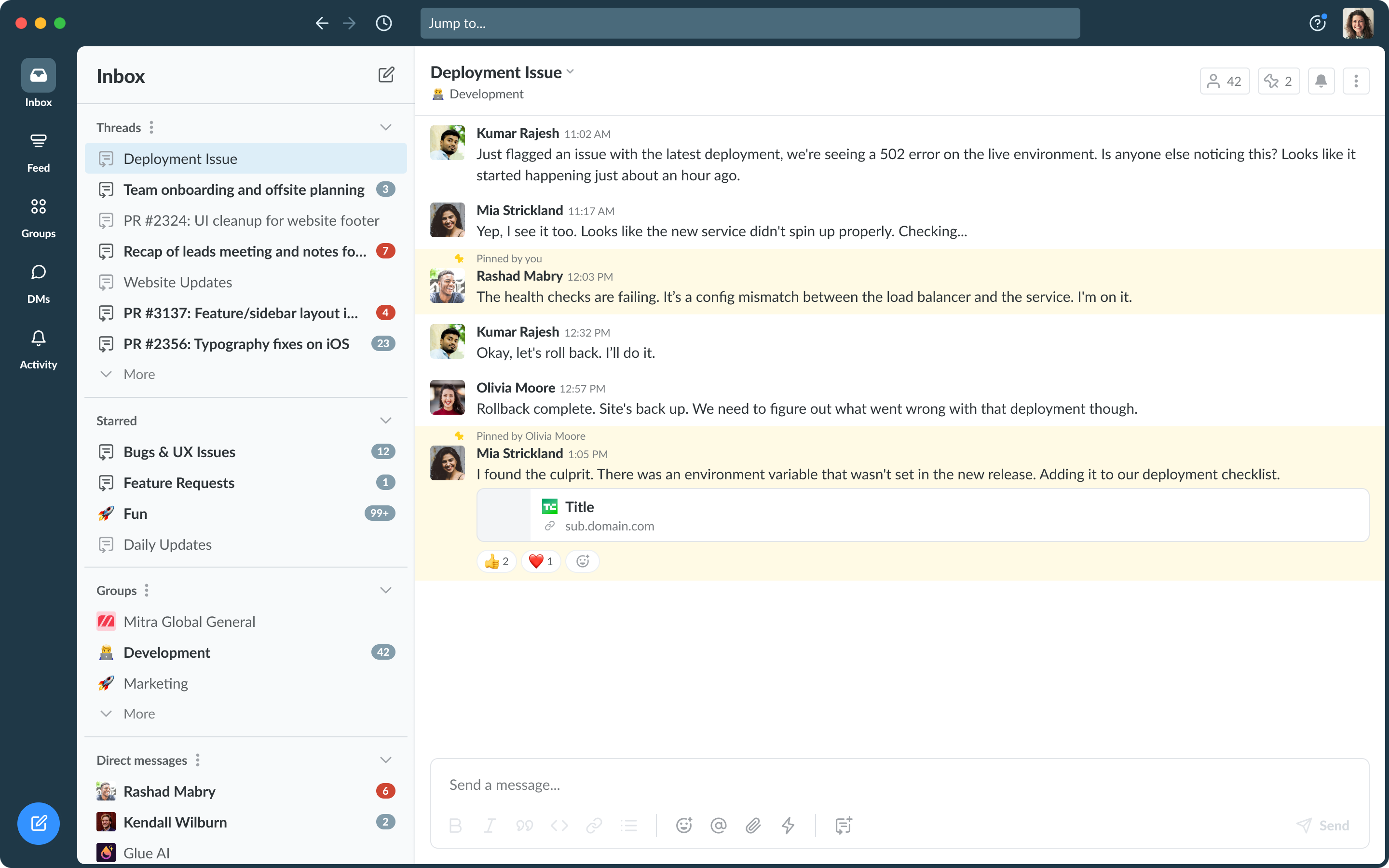The height and width of the screenshot is (868, 1389).
Task: Toggle bold formatting in message composer
Action: (x=455, y=826)
